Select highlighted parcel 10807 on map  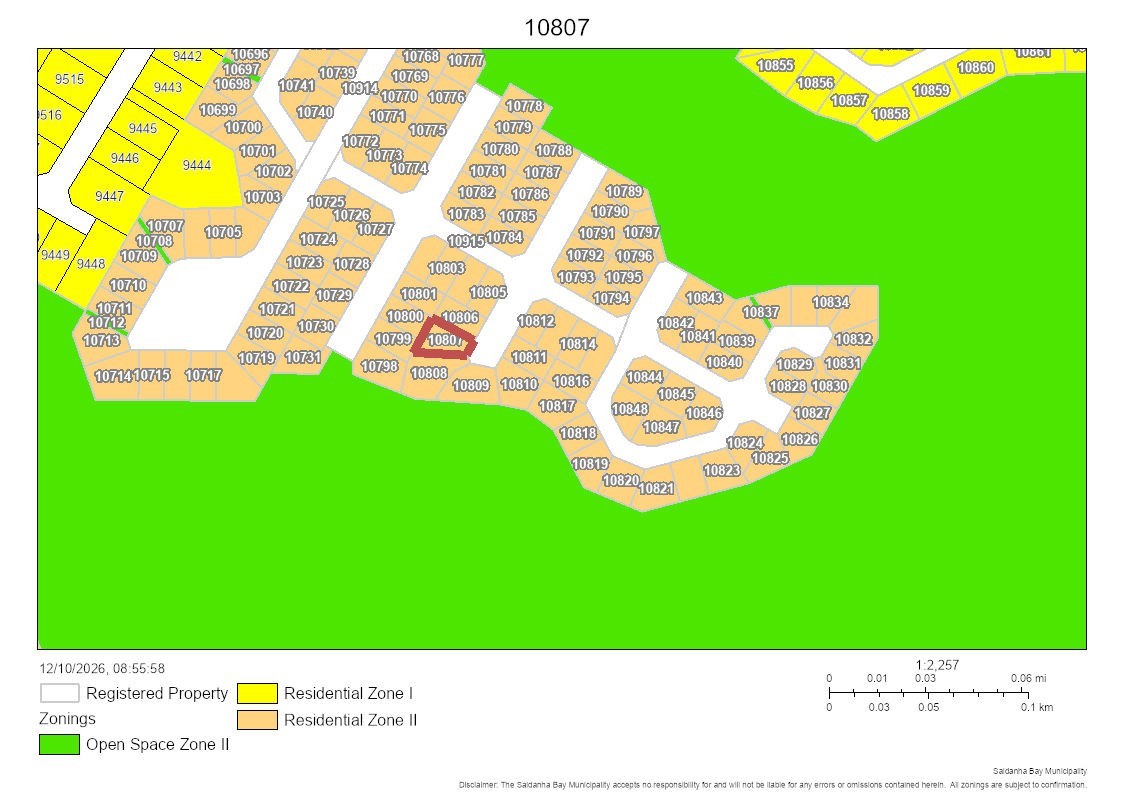pos(443,340)
